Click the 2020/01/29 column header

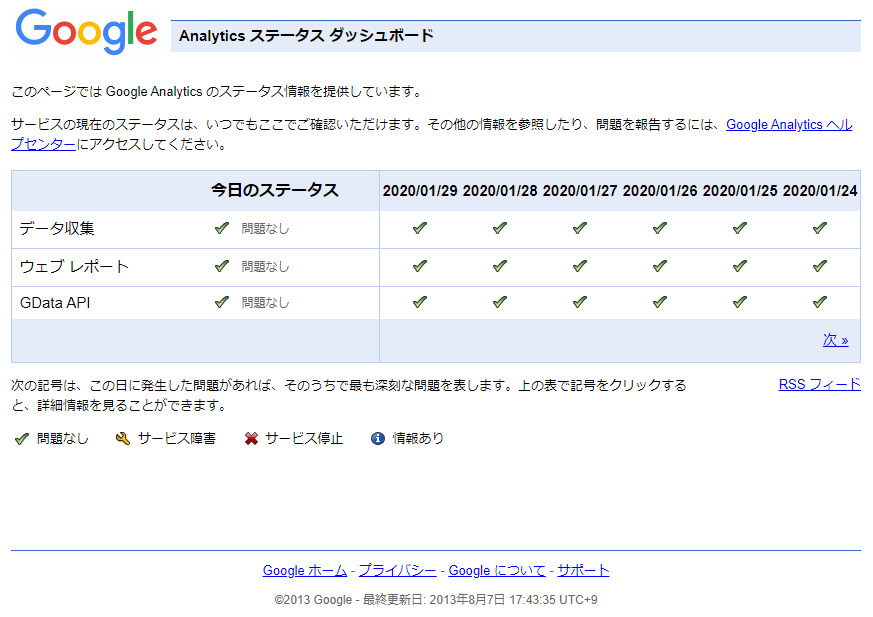point(420,191)
